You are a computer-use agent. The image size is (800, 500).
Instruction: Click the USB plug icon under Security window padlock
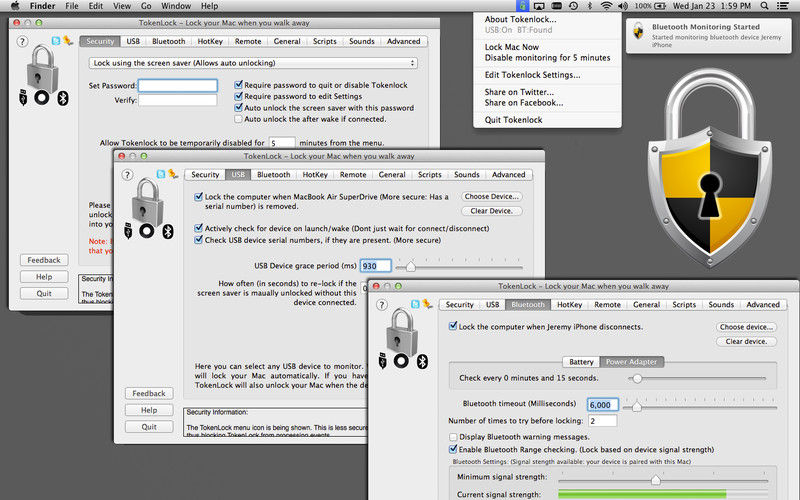coord(23,97)
